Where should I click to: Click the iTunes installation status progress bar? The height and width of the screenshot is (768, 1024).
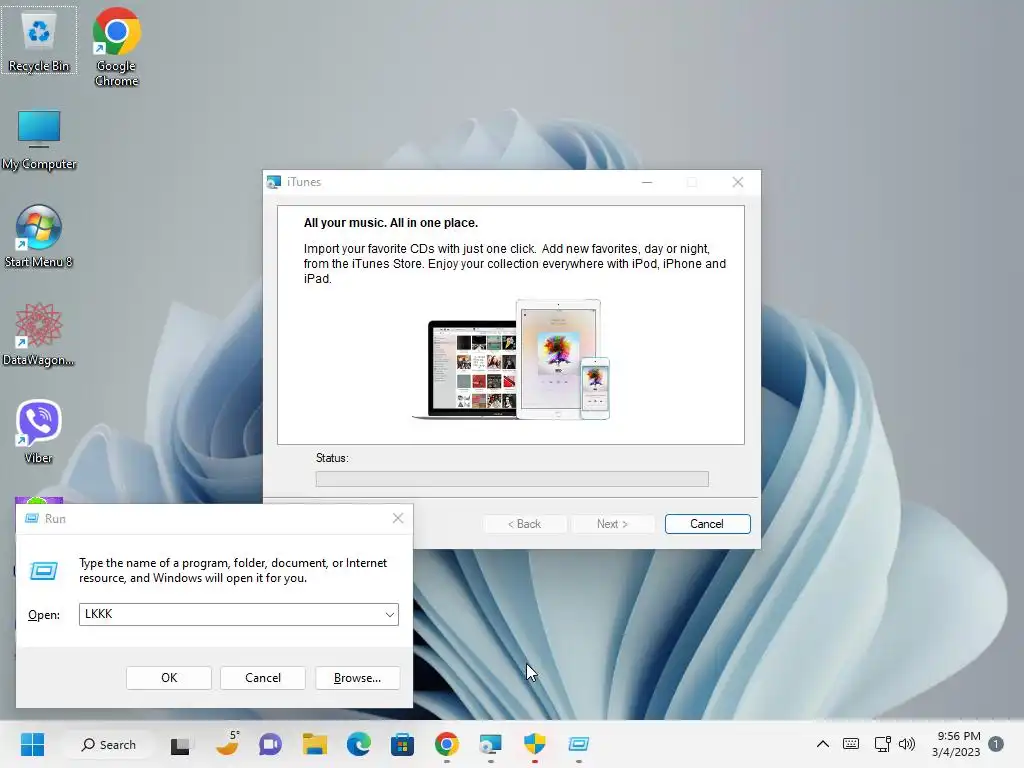pos(512,479)
